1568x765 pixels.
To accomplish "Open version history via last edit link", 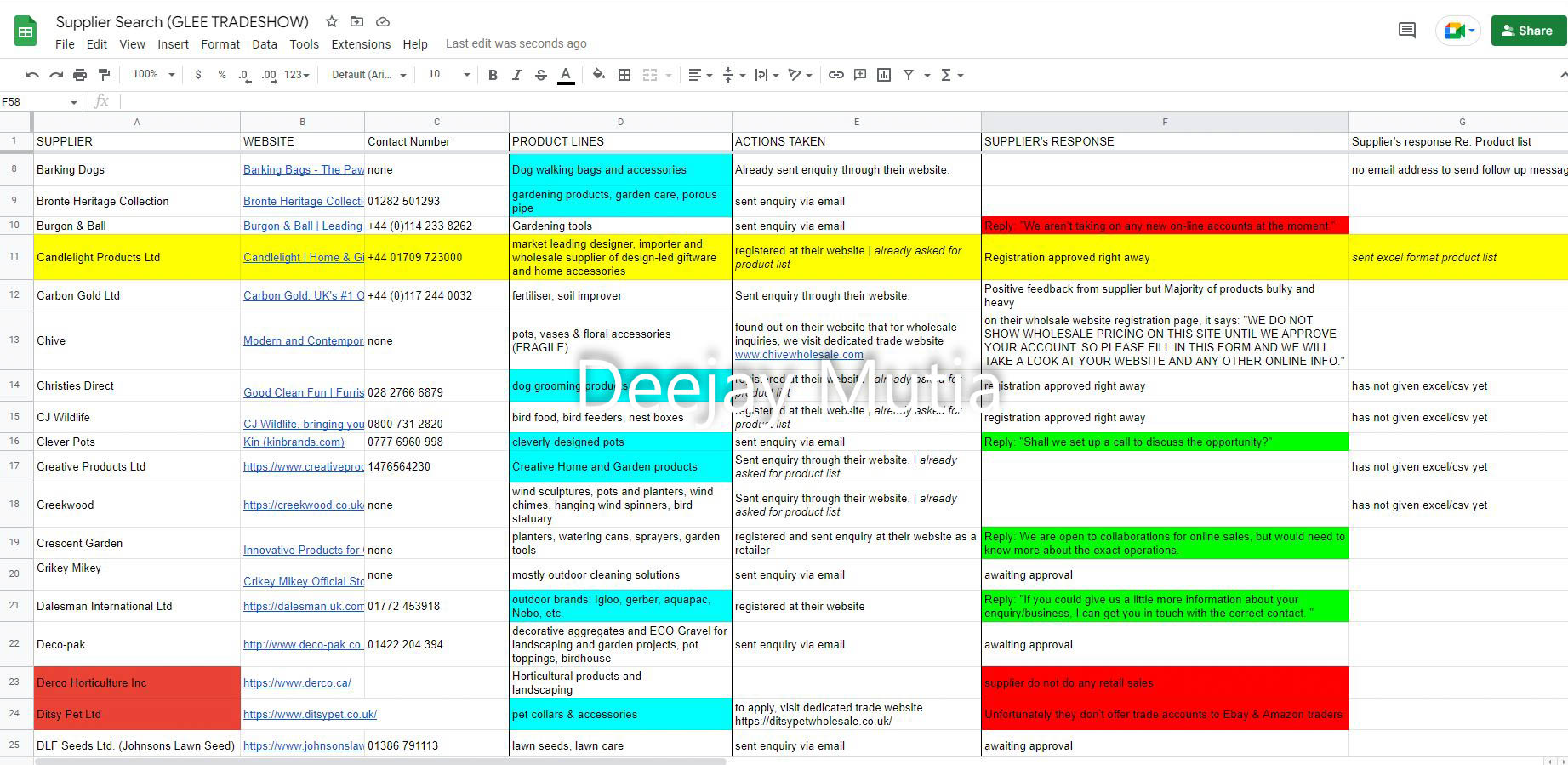I will pyautogui.click(x=516, y=44).
